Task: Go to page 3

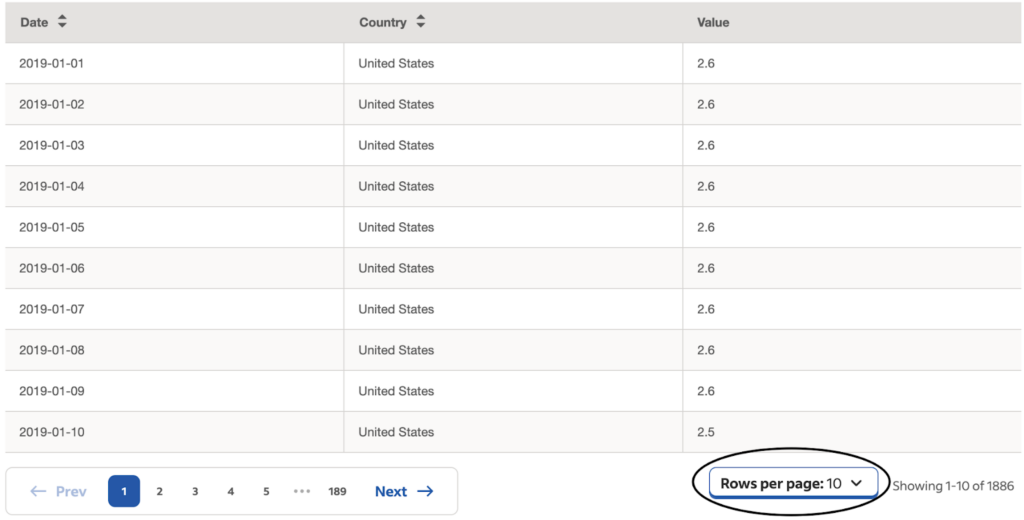Action: tap(195, 491)
